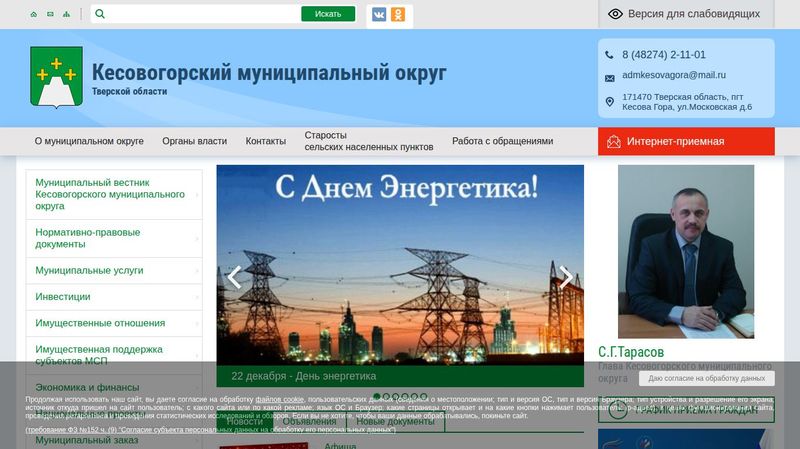Image resolution: width=800 pixels, height=449 pixels.
Task: Click the mail envelope icon in top bar
Action: [50, 15]
